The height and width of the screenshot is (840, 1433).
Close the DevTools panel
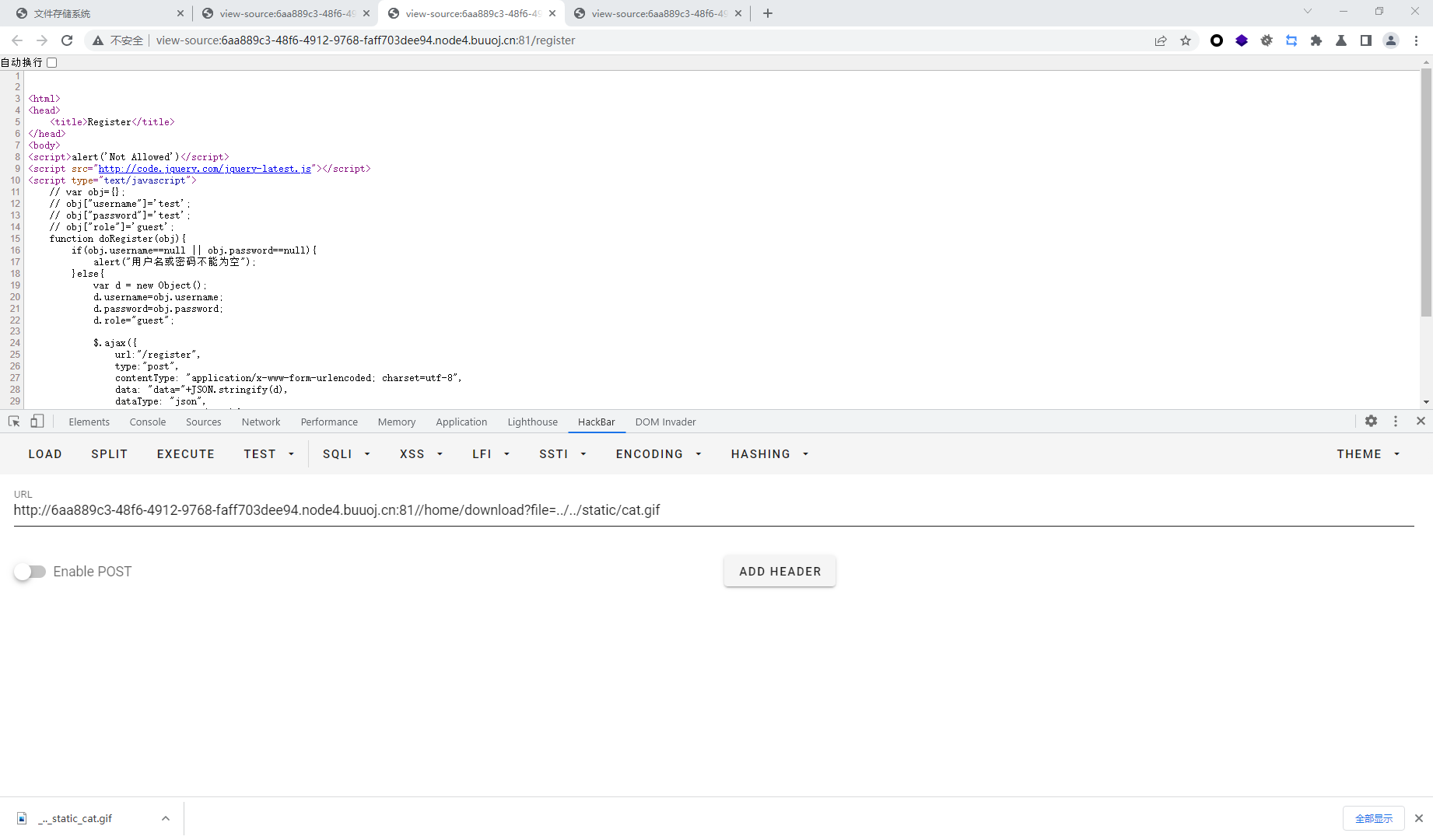[1421, 421]
